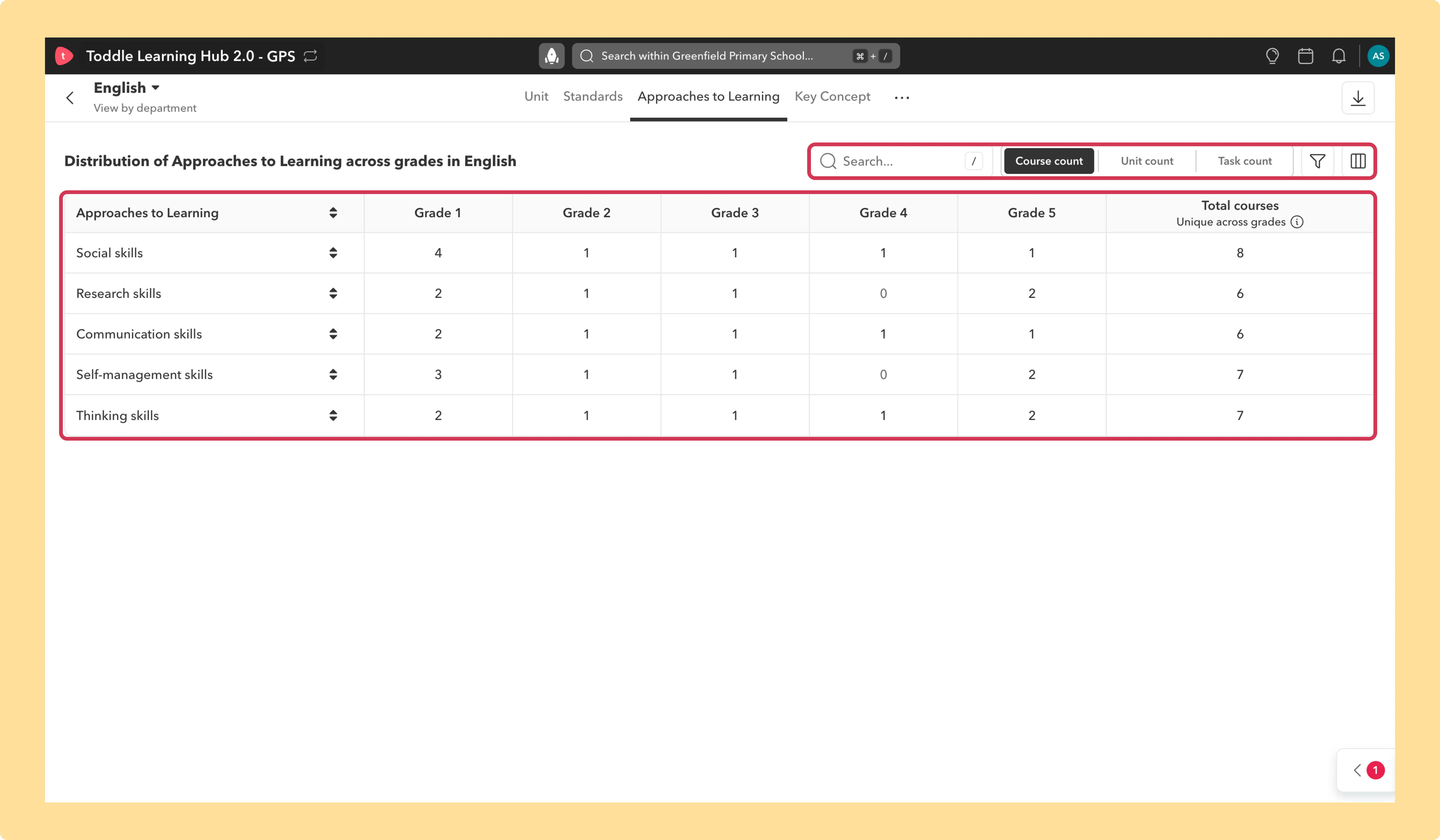Click the Grade 4 column header
Viewport: 1440px width, 840px height.
coord(883,213)
